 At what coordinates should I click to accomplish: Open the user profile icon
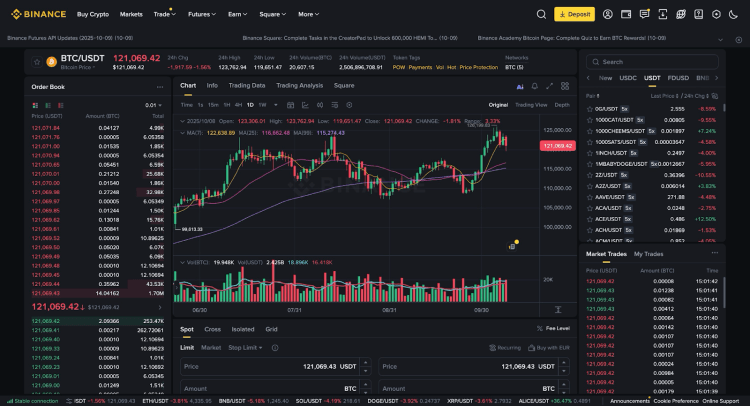606,15
